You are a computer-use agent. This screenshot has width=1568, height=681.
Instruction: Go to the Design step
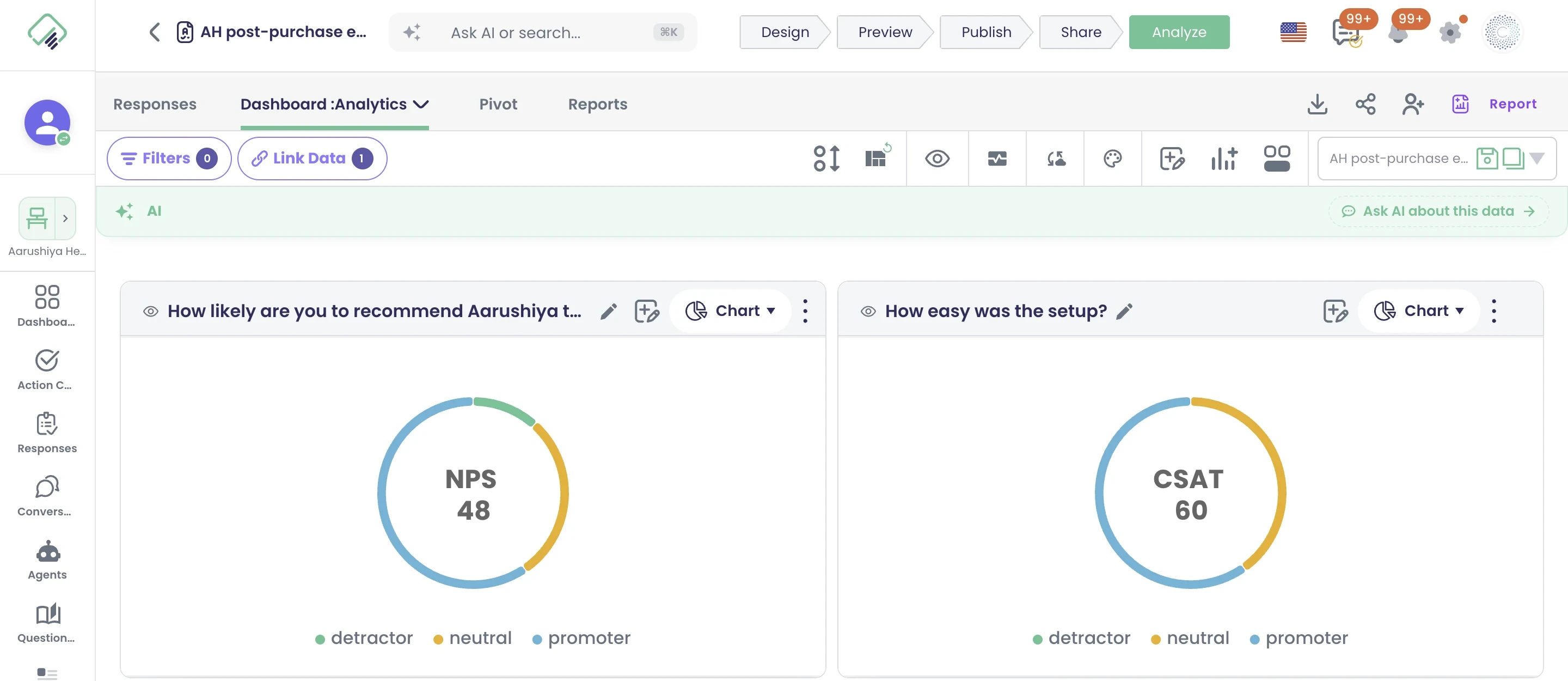[x=785, y=32]
